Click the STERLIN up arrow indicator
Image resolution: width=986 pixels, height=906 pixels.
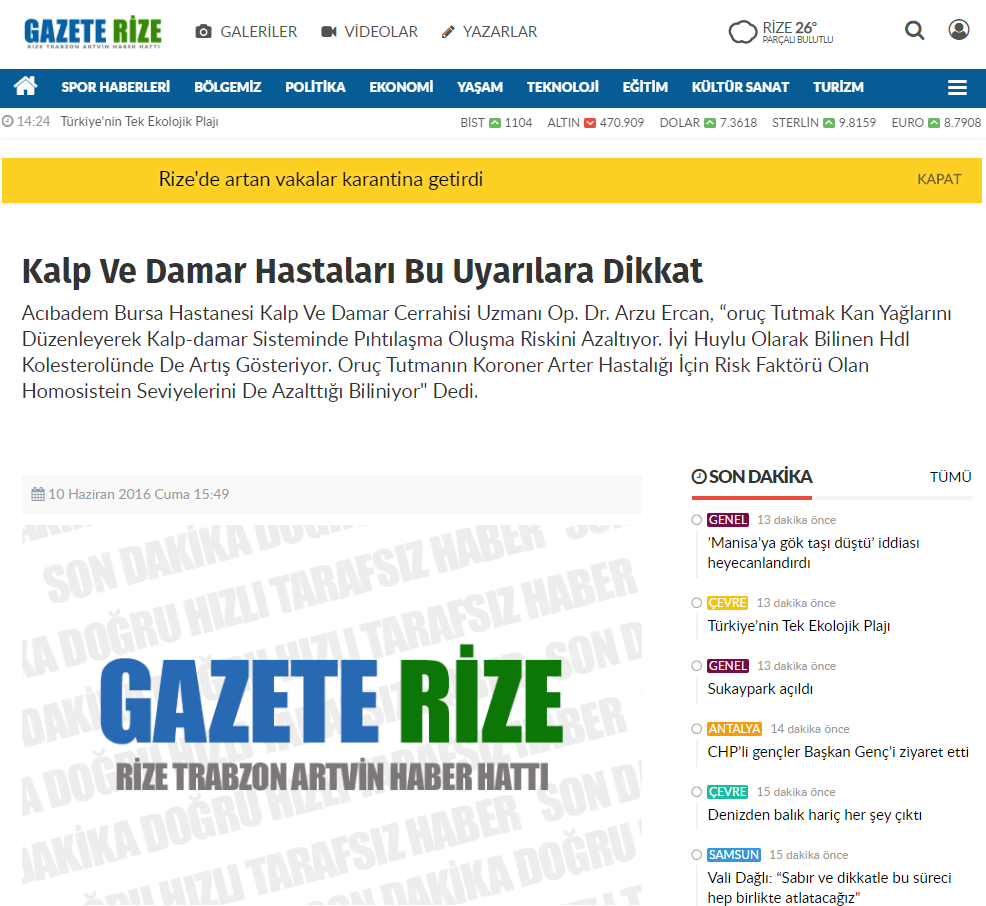(829, 123)
